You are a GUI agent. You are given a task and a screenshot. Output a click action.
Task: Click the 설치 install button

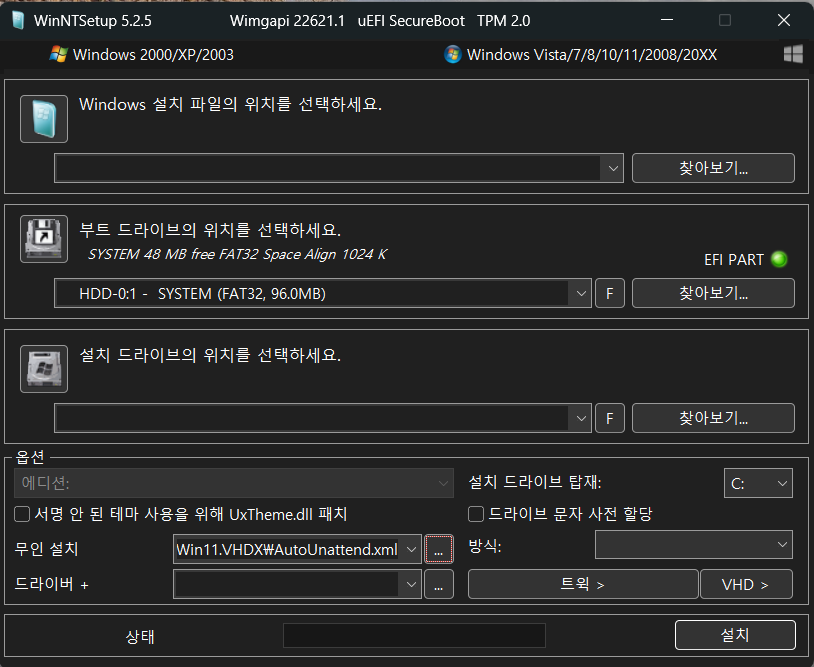coord(735,635)
